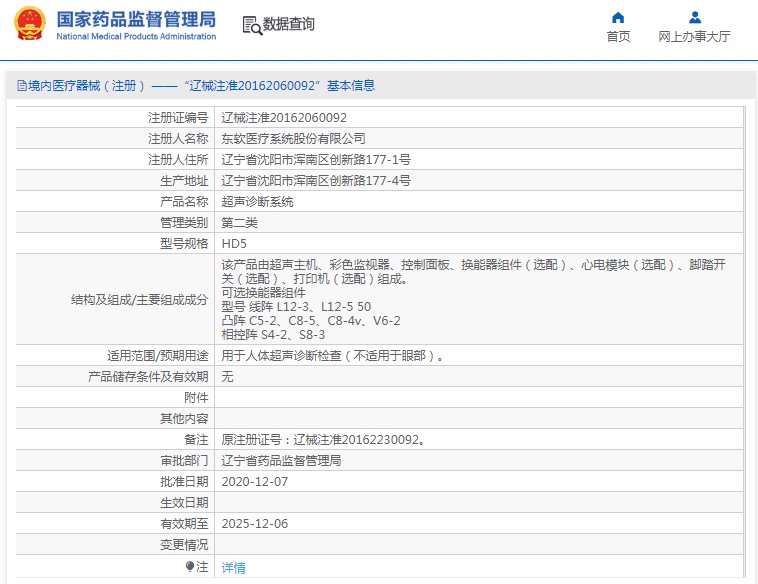The image size is (758, 584).
Task: Open the 详情 link
Action: (x=233, y=568)
